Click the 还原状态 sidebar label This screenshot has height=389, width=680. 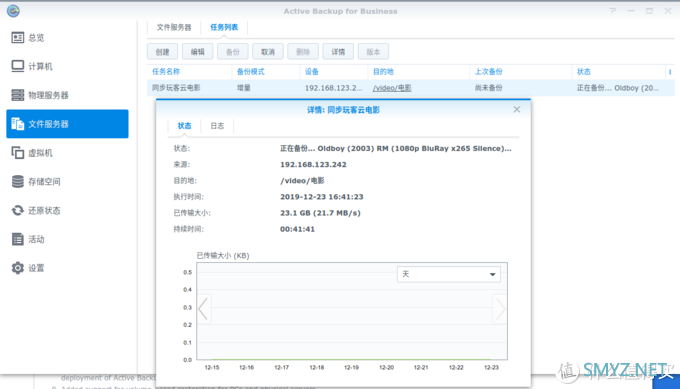tap(44, 210)
